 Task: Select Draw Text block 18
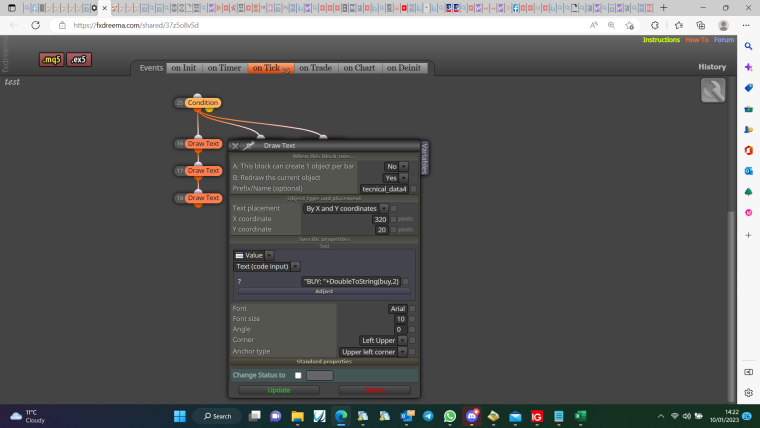pyautogui.click(x=203, y=198)
